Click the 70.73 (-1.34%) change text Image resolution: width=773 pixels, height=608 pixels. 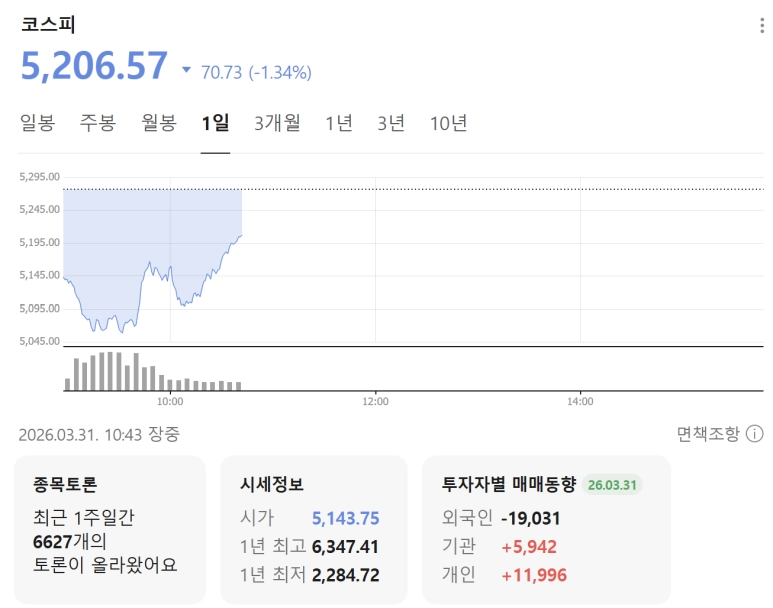pos(256,72)
